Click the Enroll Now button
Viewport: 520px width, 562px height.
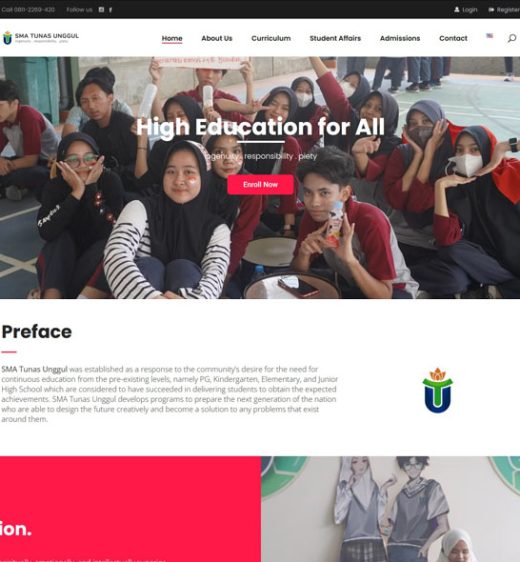pyautogui.click(x=261, y=185)
